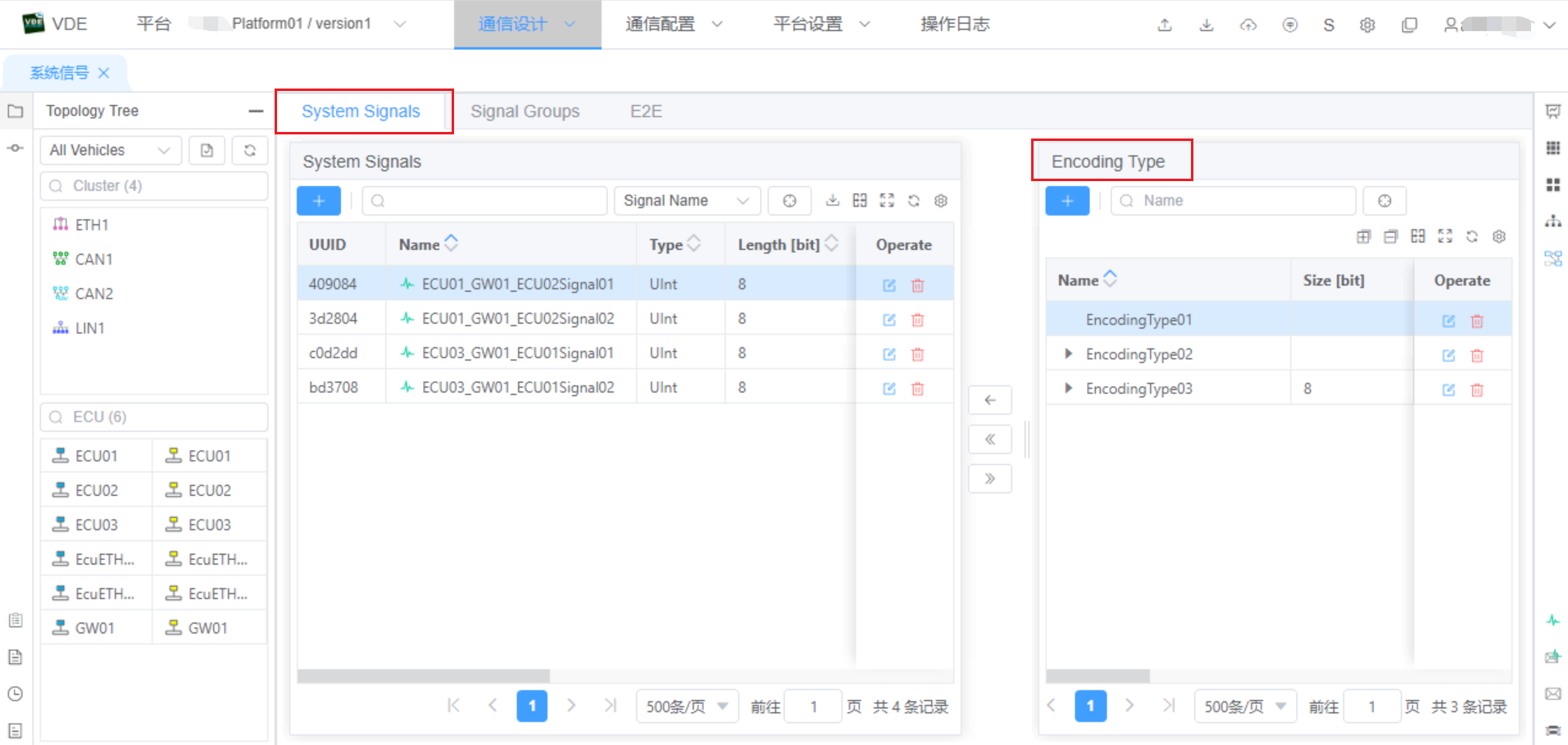Click the refresh icon beside All Vehicles
The height and width of the screenshot is (745, 1568).
[251, 150]
